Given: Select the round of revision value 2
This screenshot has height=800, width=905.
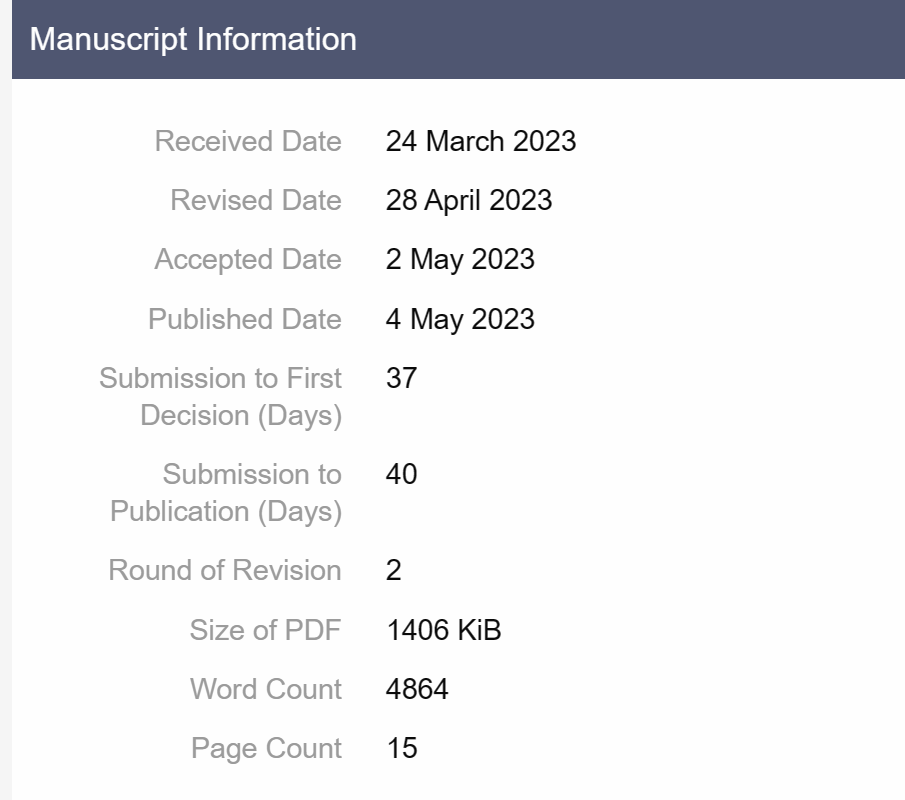Looking at the screenshot, I should [x=394, y=570].
